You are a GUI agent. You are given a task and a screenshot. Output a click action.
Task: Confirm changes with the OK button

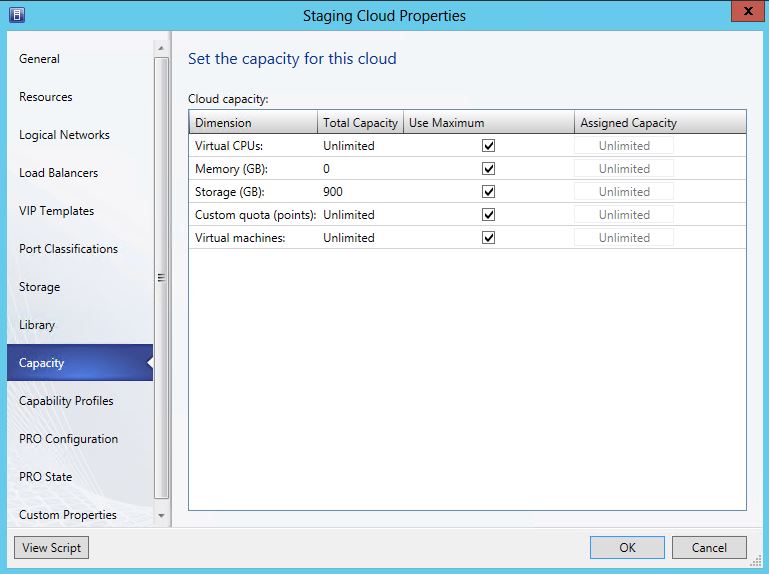[627, 547]
